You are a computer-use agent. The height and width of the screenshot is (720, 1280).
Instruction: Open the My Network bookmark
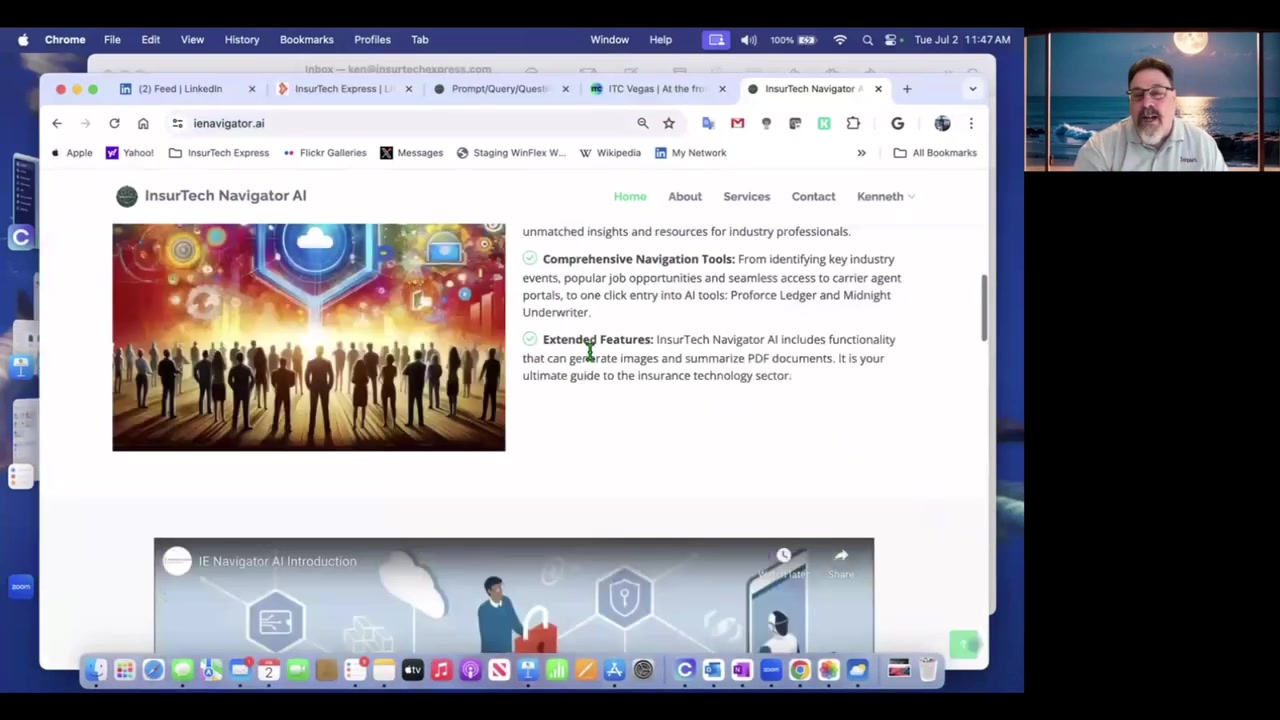[690, 153]
